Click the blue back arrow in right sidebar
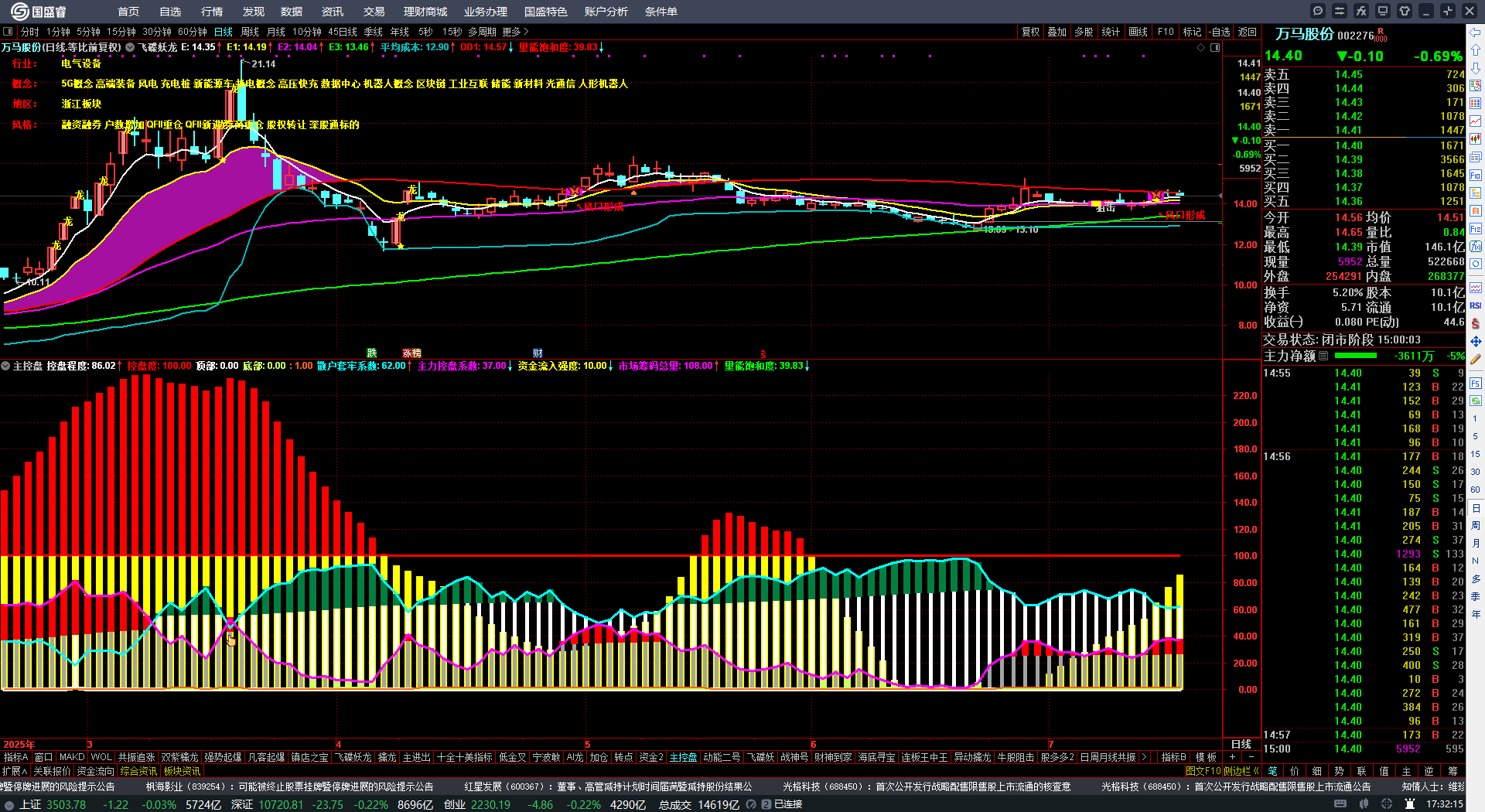Image resolution: width=1485 pixels, height=812 pixels. click(x=1476, y=32)
